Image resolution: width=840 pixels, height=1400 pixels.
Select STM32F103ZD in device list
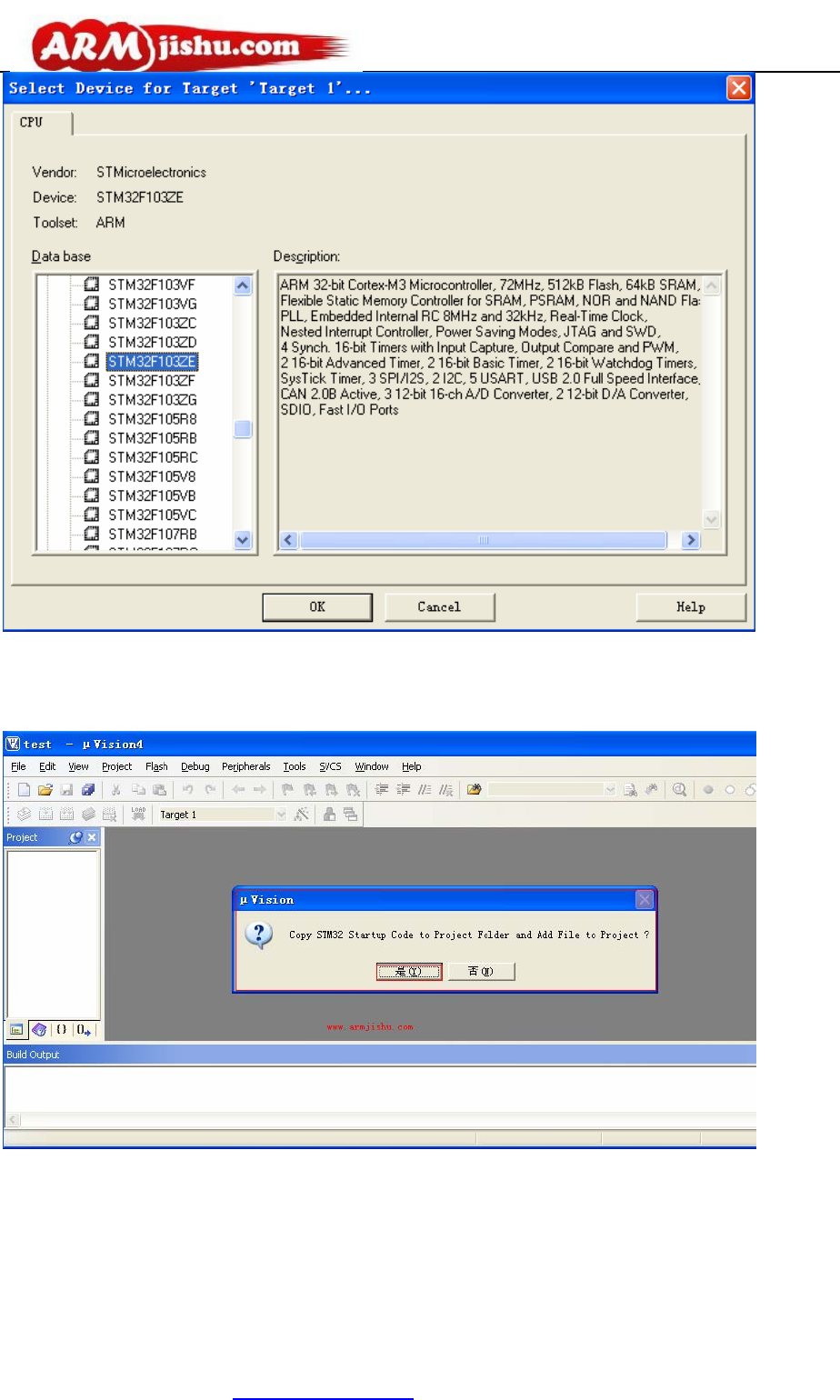coord(152,342)
